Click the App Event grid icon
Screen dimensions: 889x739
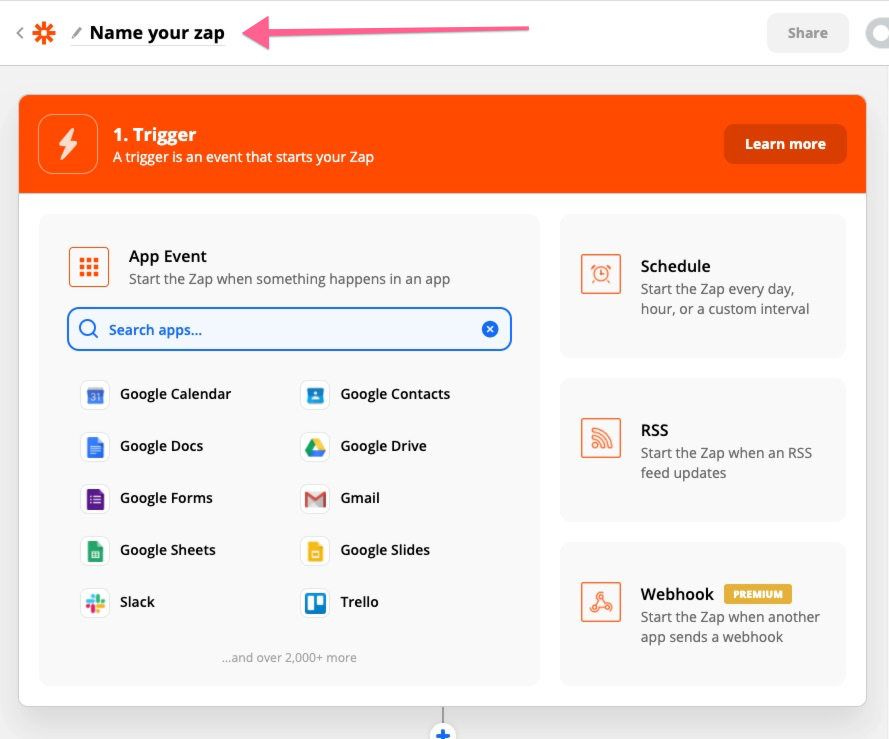pyautogui.click(x=89, y=267)
